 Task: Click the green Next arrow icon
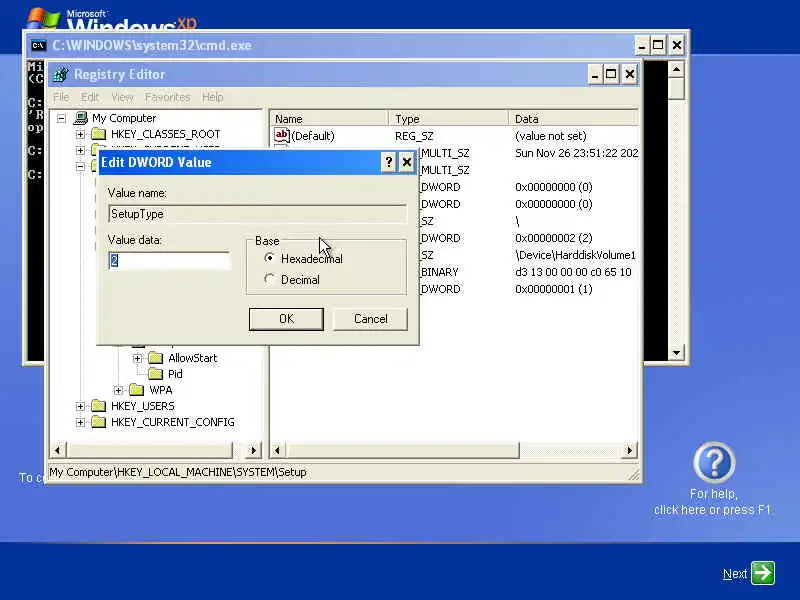[763, 572]
